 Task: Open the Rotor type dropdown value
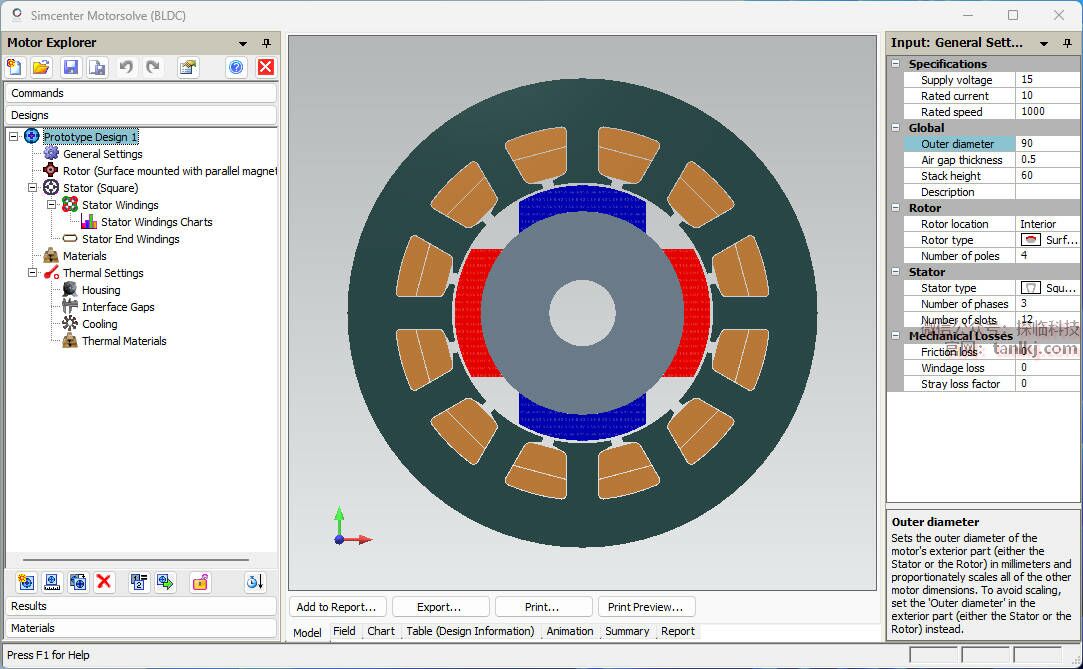[x=1048, y=240]
